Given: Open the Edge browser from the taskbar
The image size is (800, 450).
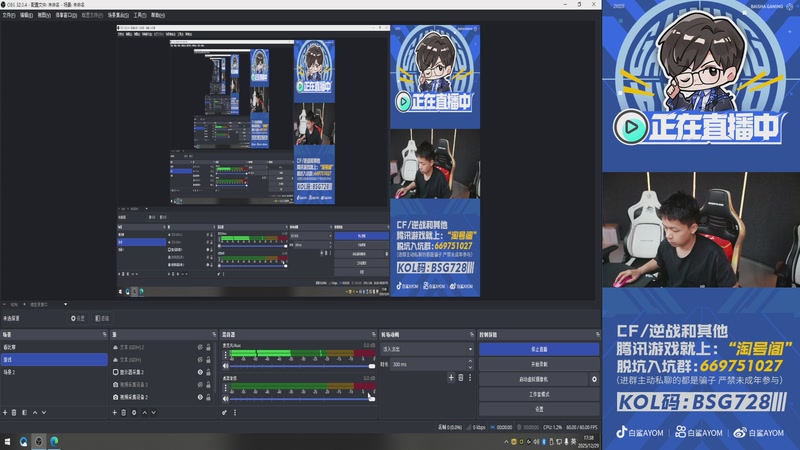Looking at the screenshot, I should pos(54,441).
